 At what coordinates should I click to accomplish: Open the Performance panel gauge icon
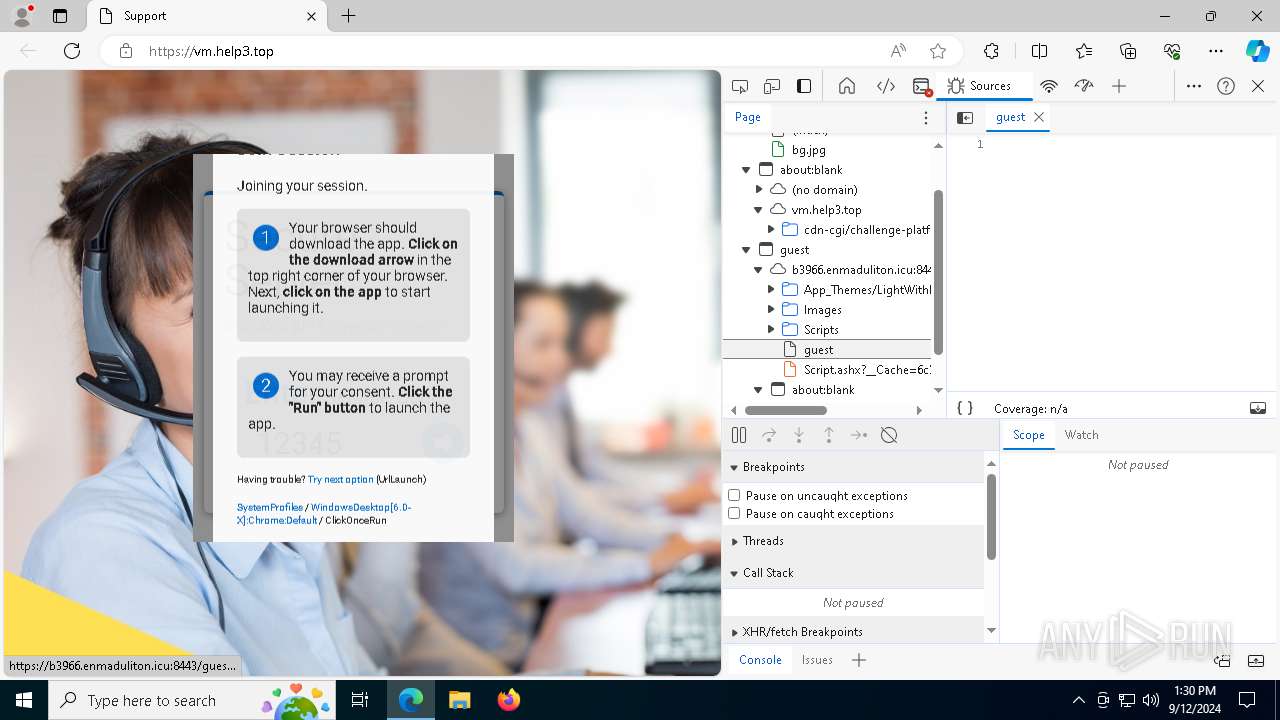pyautogui.click(x=1084, y=86)
